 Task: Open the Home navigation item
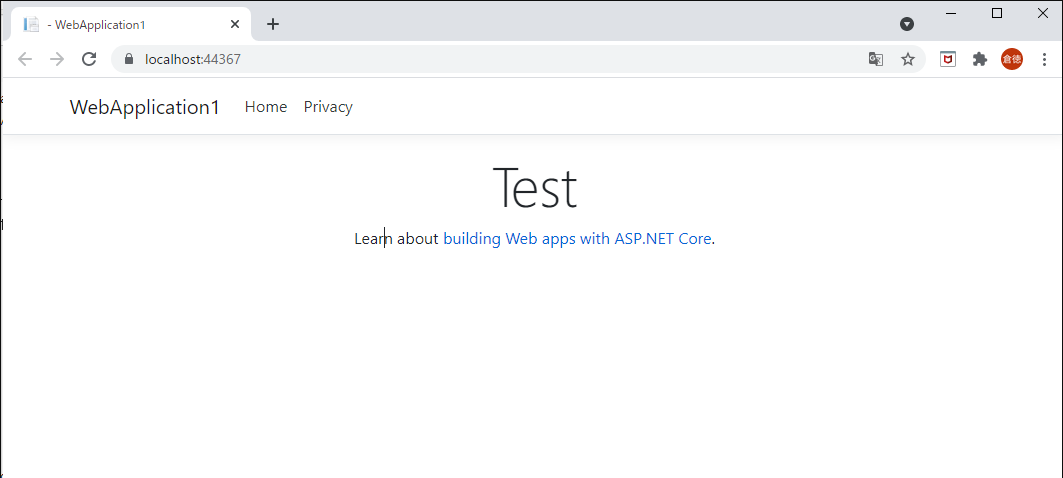[x=266, y=107]
